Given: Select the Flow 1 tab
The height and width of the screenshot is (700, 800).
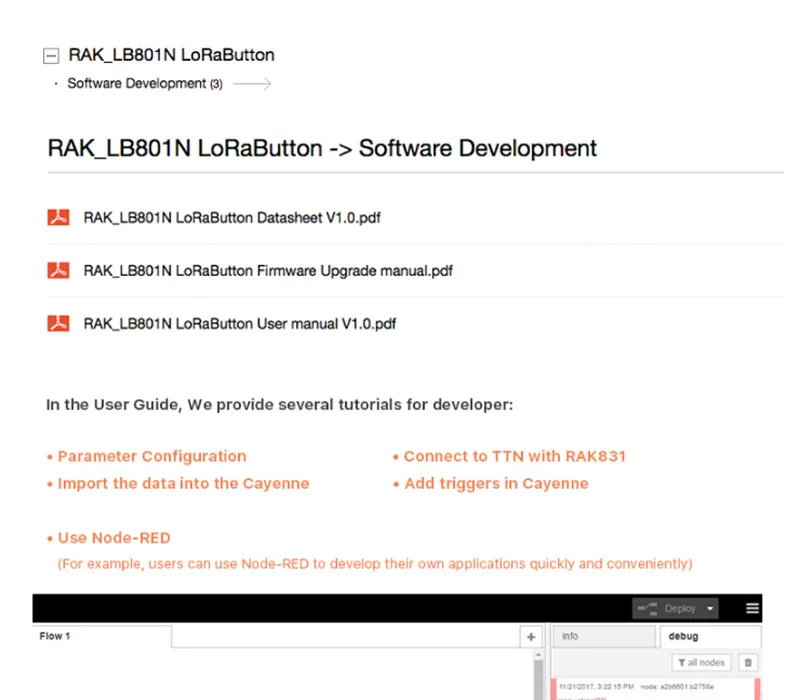Looking at the screenshot, I should tap(102, 636).
